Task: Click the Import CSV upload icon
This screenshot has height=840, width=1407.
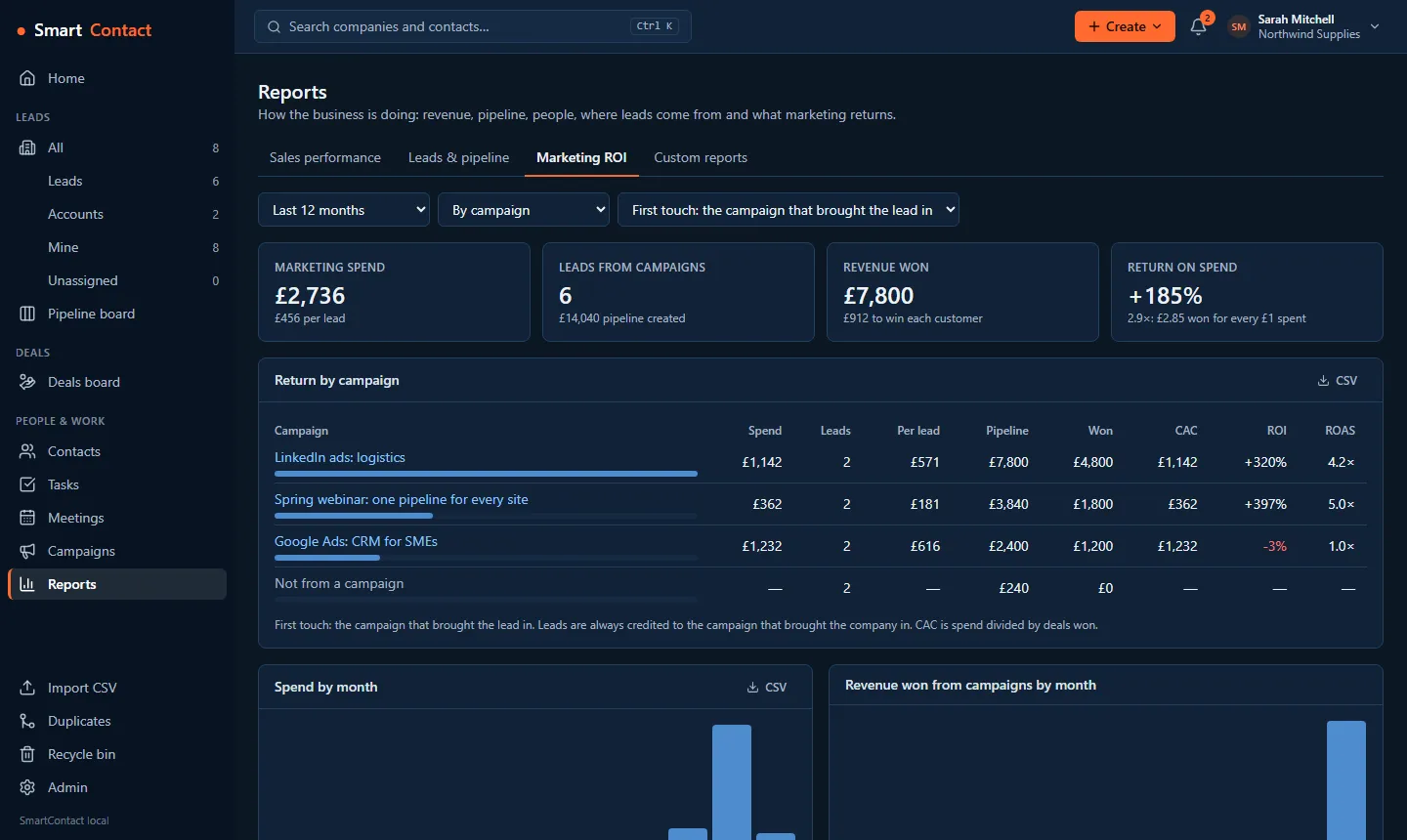Action: click(x=27, y=688)
